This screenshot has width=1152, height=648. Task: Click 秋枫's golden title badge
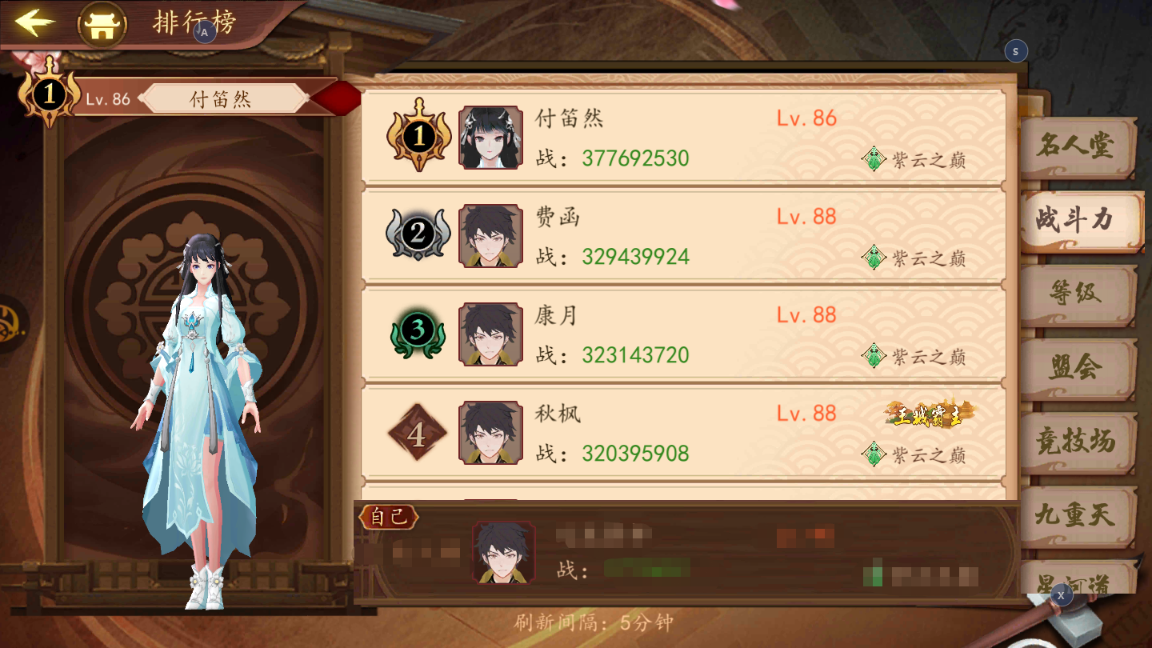[929, 415]
